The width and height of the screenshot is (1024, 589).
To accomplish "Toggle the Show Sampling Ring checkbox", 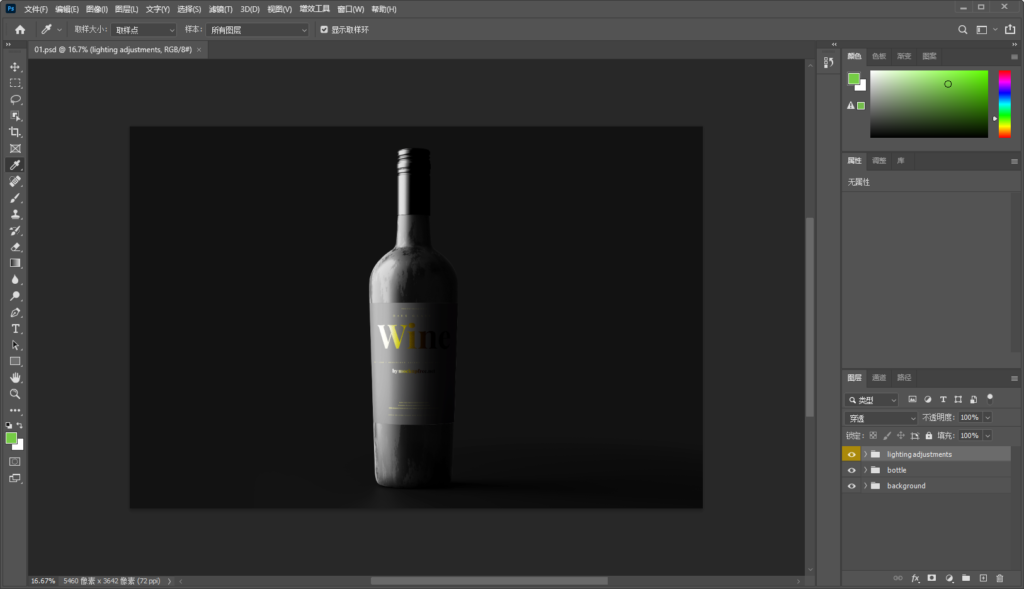I will pos(324,29).
